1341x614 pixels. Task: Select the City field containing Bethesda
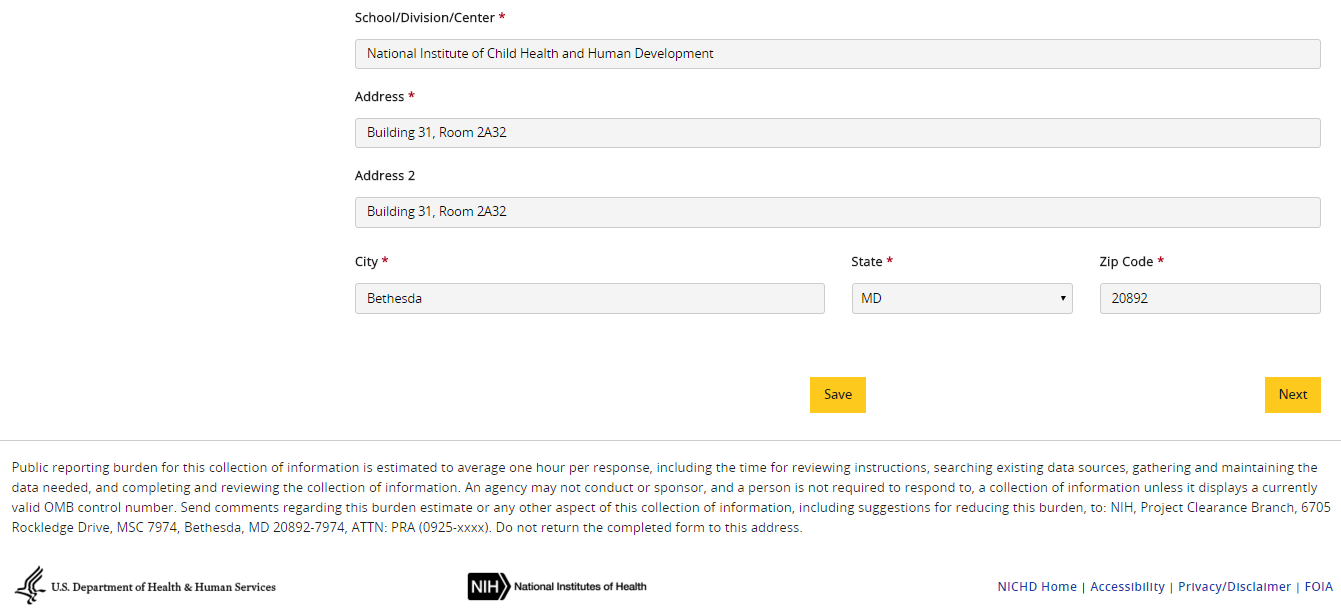click(x=589, y=298)
